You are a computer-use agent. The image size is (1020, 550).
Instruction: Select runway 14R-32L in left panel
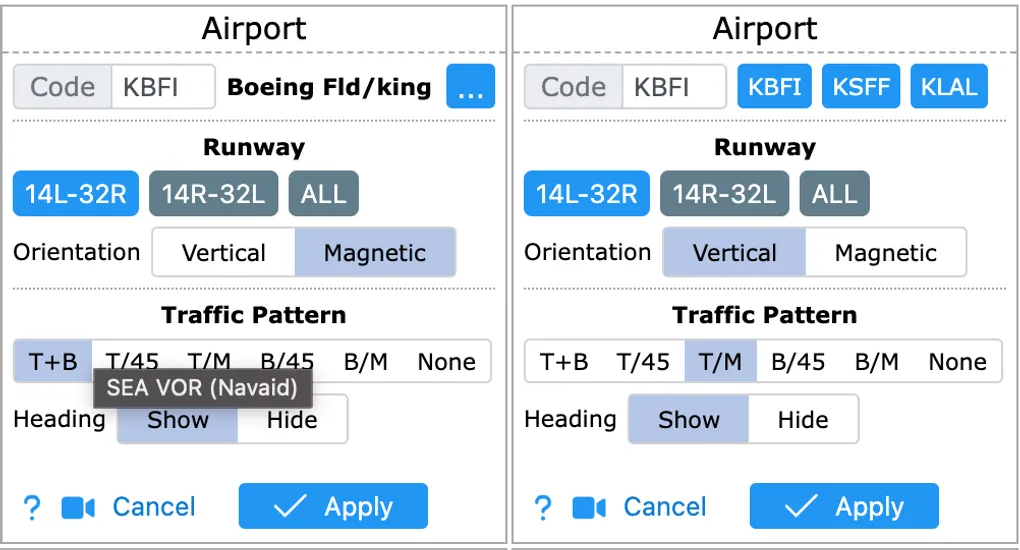[x=214, y=194]
